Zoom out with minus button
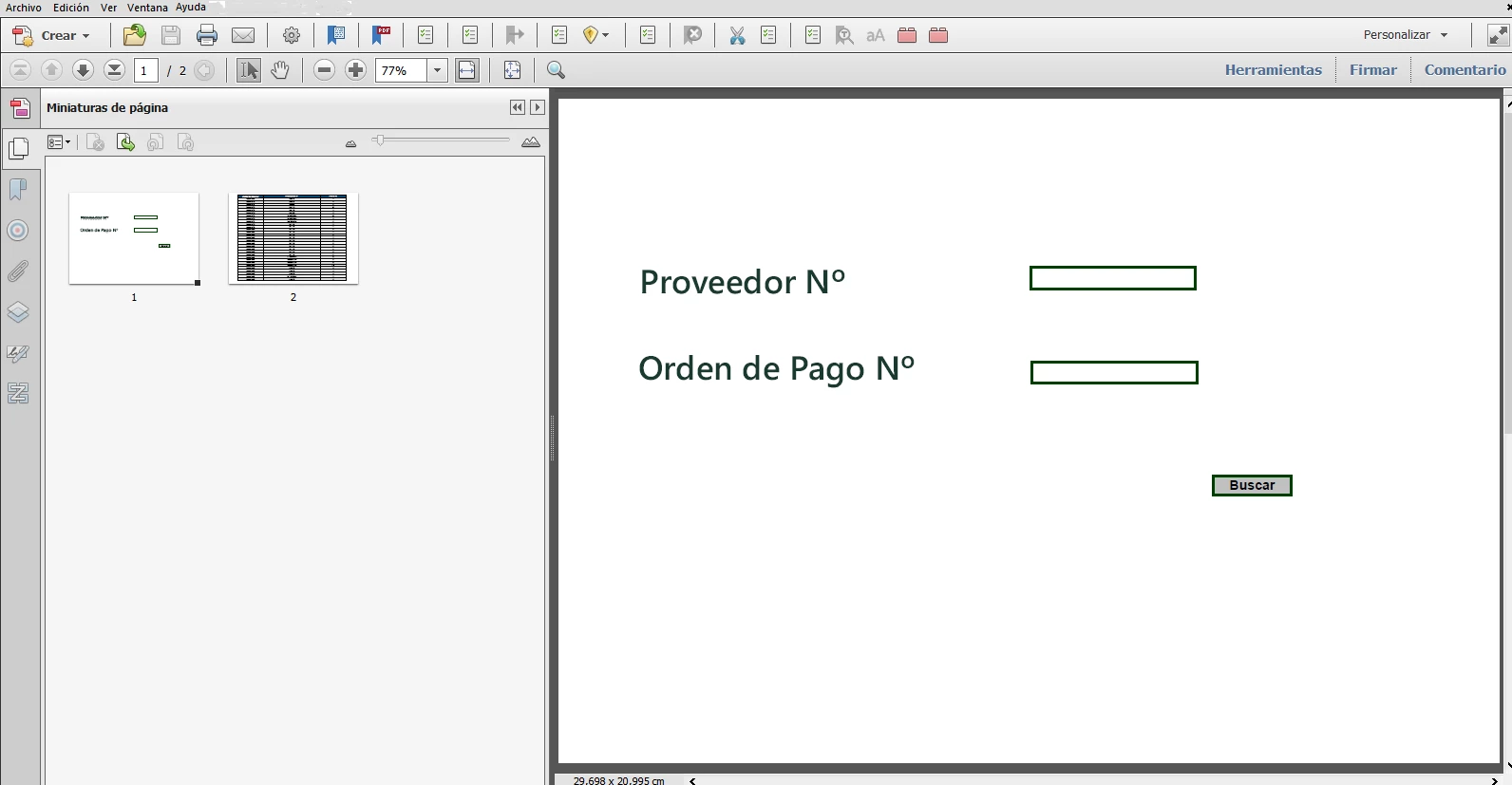 [x=325, y=69]
